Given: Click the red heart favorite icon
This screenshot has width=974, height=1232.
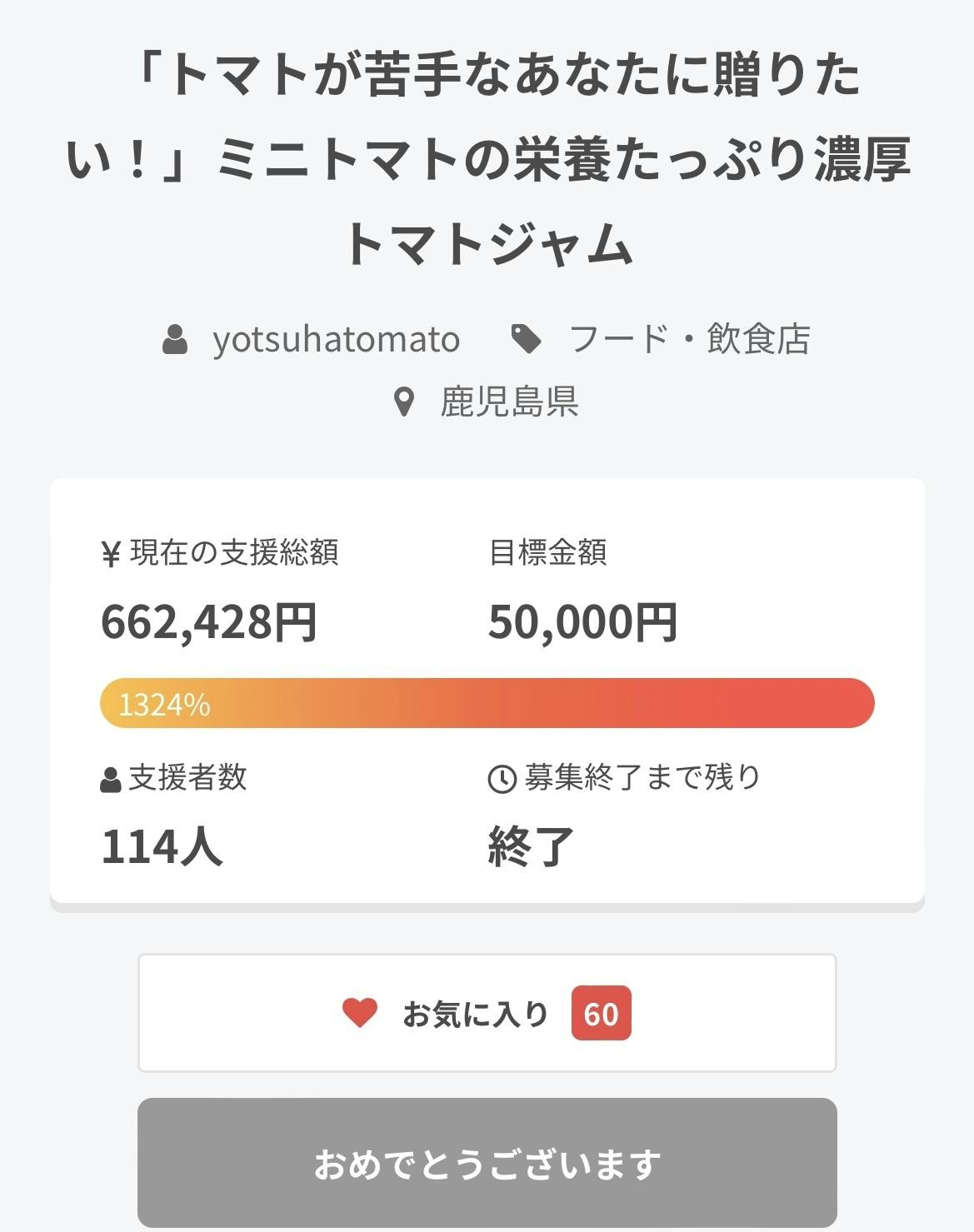Looking at the screenshot, I should coord(360,1013).
